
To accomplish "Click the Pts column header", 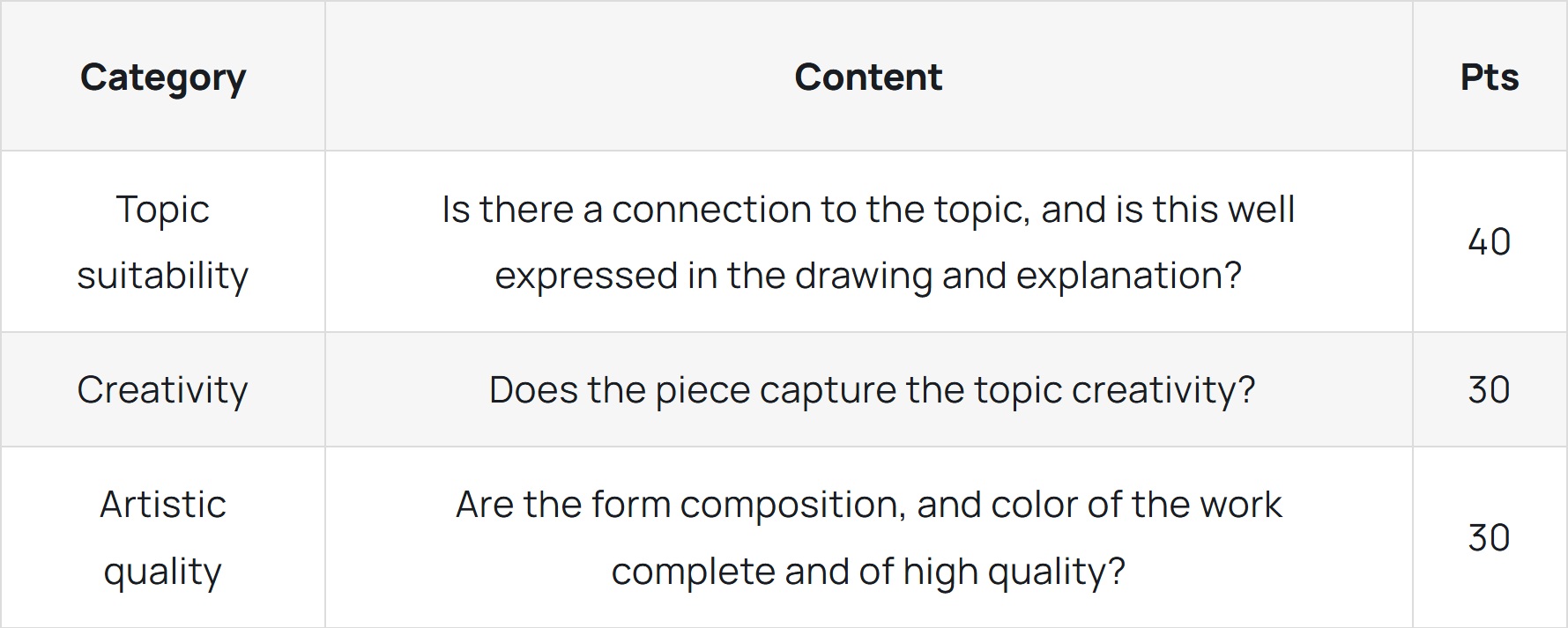I will point(1490,77).
